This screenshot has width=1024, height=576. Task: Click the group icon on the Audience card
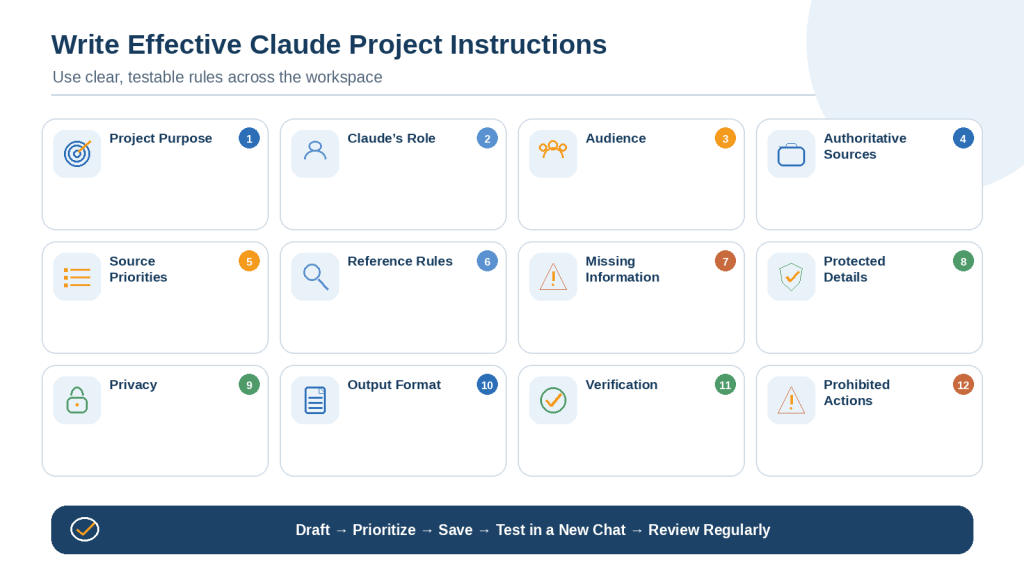[x=552, y=150]
